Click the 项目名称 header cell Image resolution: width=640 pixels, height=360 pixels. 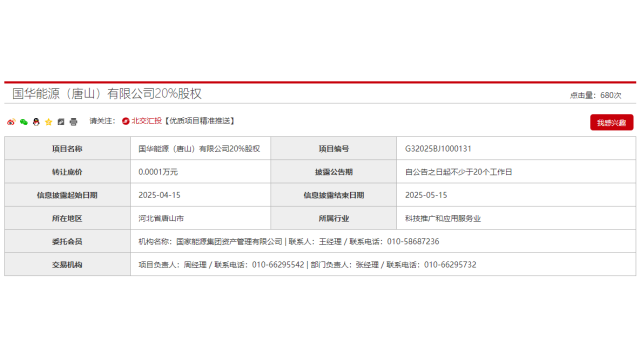[x=67, y=149]
